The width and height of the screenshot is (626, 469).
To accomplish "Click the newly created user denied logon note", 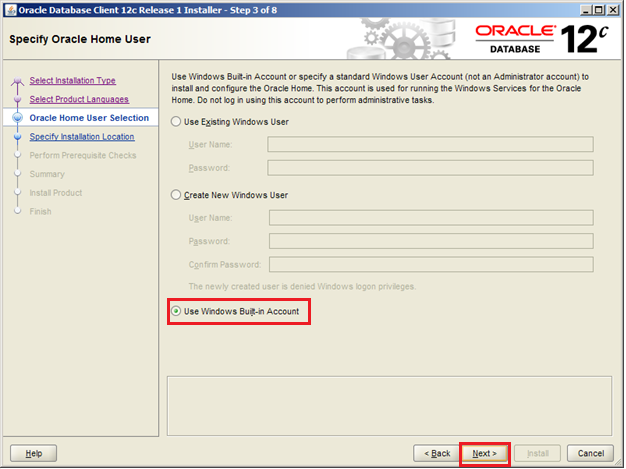I will tap(302, 287).
